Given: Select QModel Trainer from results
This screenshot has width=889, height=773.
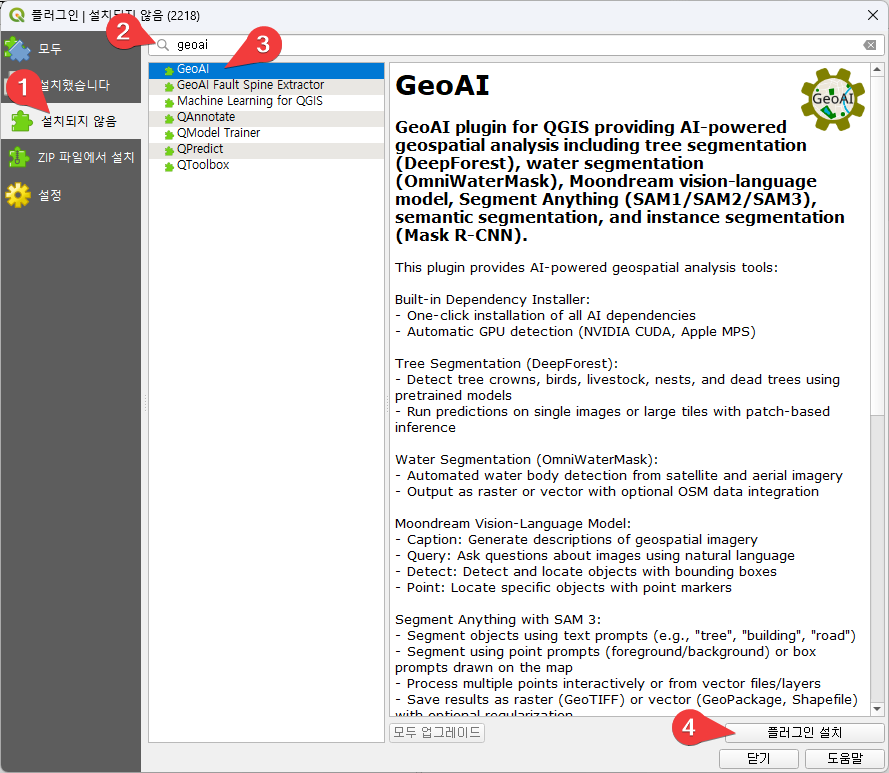Looking at the screenshot, I should click(x=218, y=133).
